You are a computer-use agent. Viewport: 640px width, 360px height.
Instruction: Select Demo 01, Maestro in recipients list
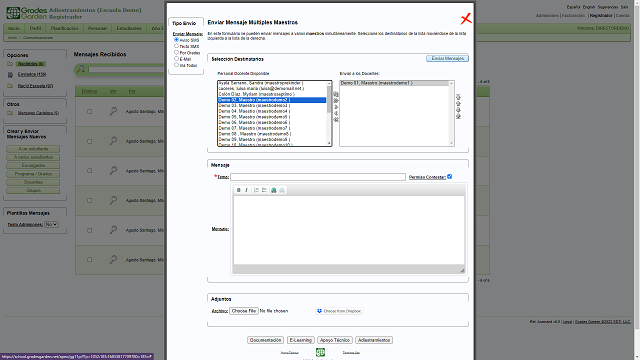(x=395, y=83)
